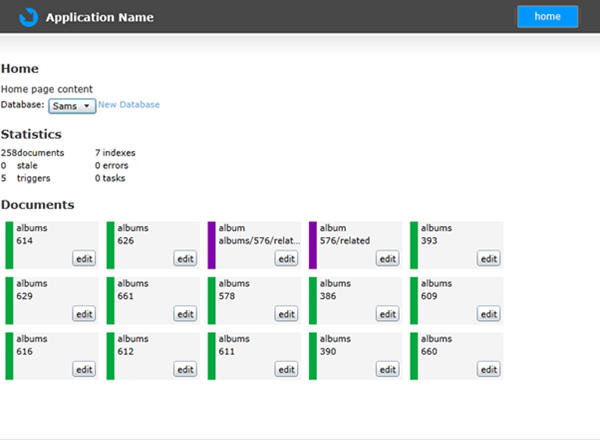The width and height of the screenshot is (600, 440).
Task: Select the green color bar of albums 616
Action: point(9,356)
